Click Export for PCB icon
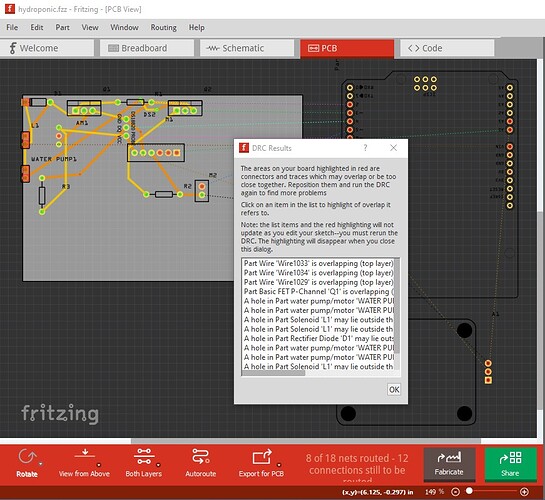The image size is (545, 500). [x=261, y=457]
